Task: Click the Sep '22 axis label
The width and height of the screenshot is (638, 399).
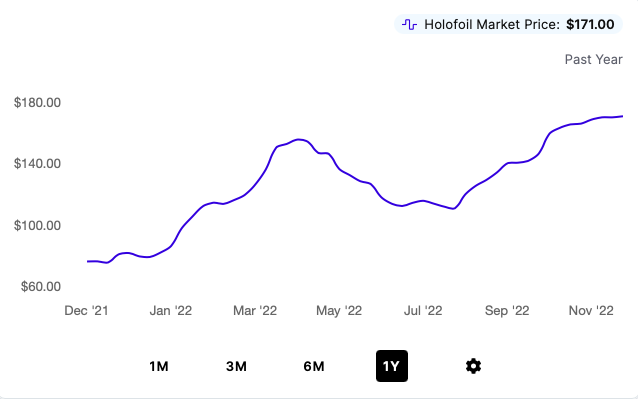Action: (507, 311)
